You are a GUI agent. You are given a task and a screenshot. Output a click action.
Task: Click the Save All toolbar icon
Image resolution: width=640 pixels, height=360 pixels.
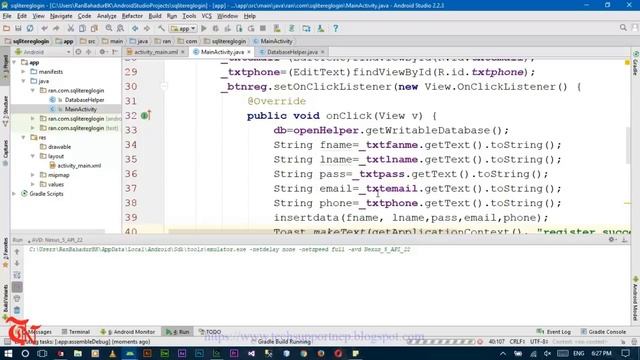[x=18, y=28]
